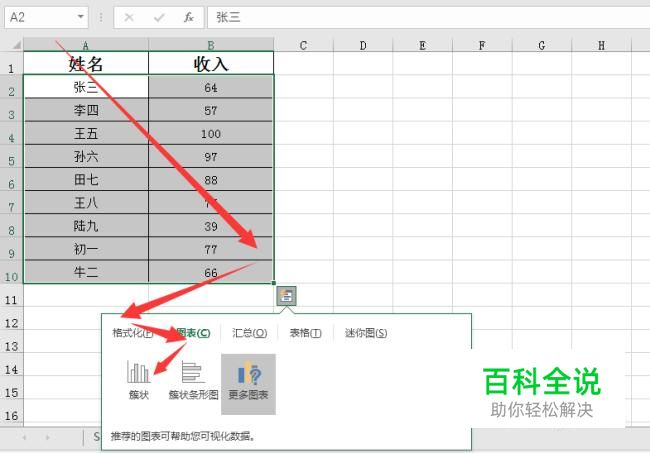Viewport: 650px width, 453px height.
Task: Select row 14 header
Action: click(x=12, y=365)
